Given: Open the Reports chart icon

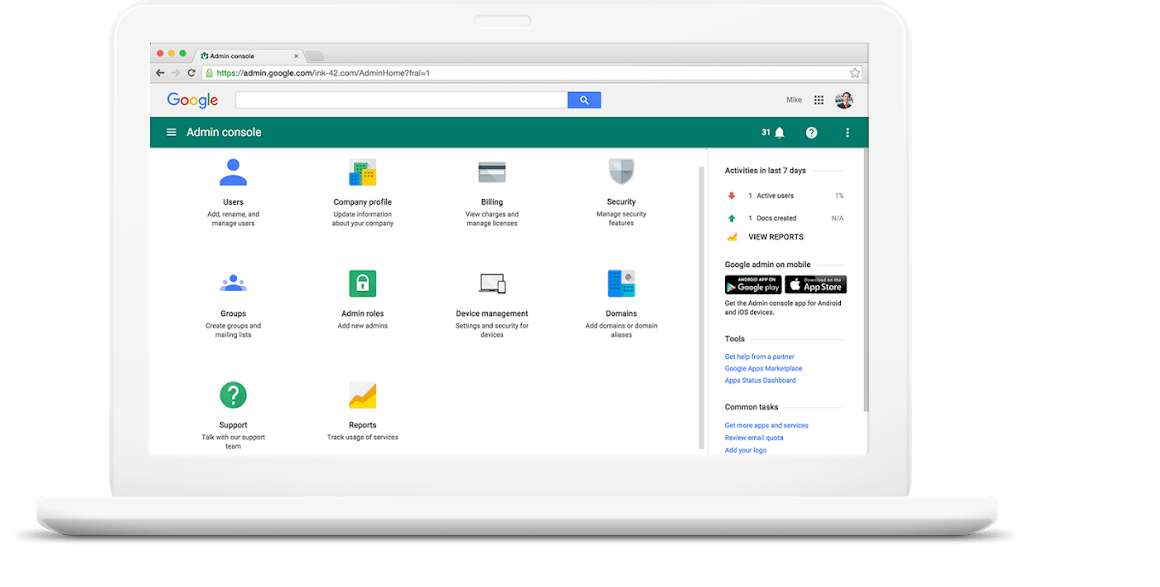Looking at the screenshot, I should pos(362,395).
